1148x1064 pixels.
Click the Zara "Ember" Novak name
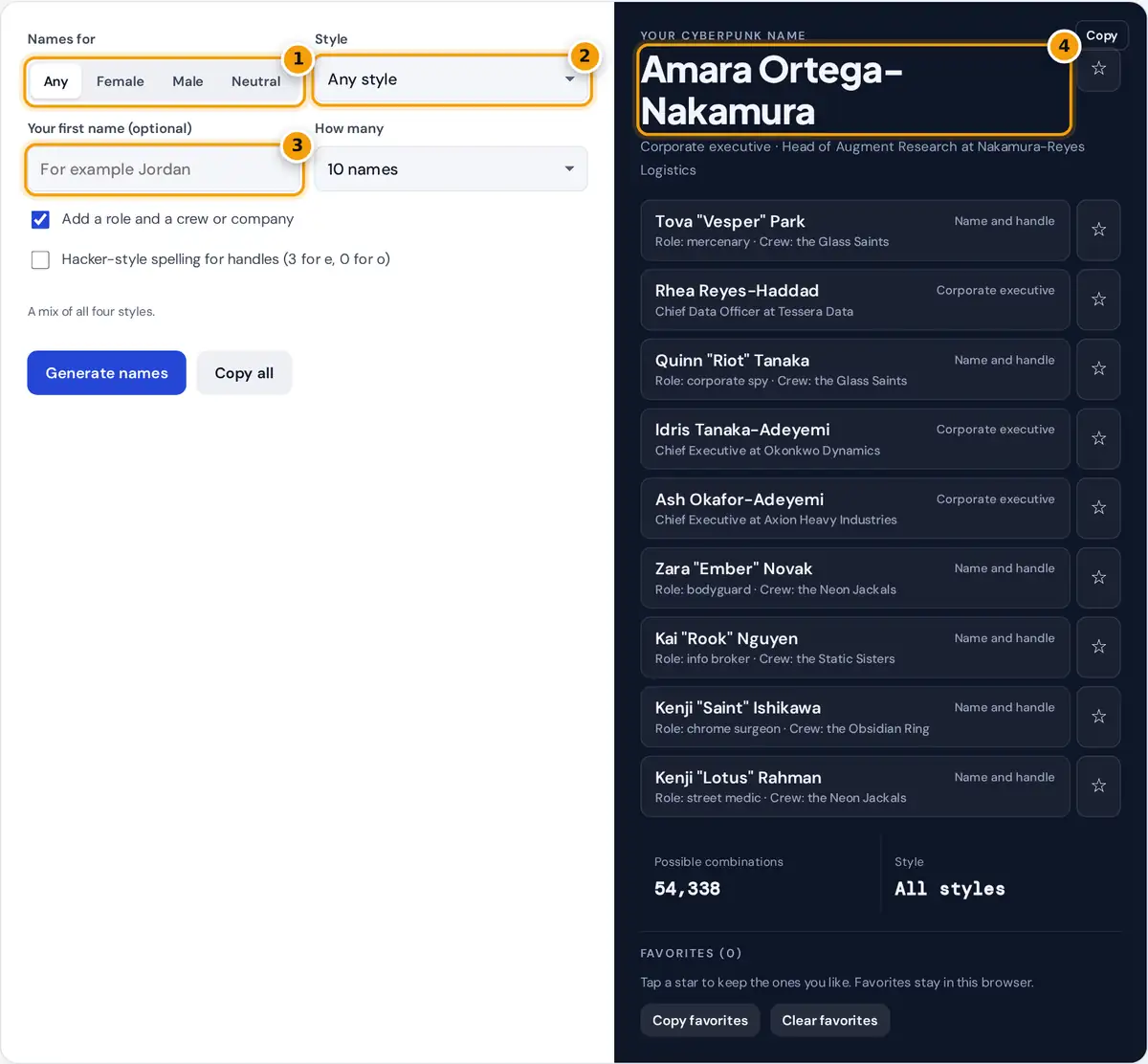(x=734, y=569)
